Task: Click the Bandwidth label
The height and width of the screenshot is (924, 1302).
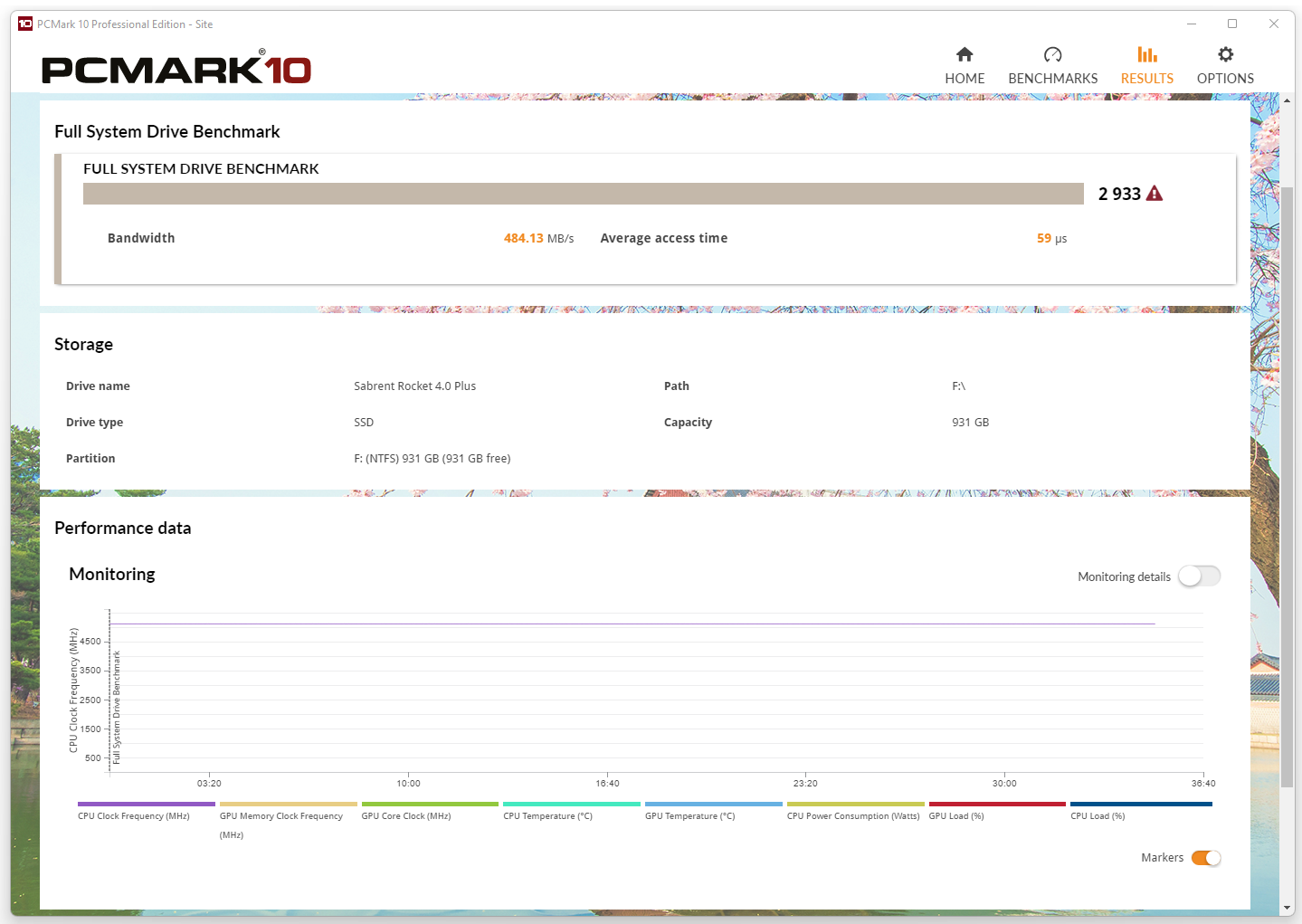Action: click(141, 238)
